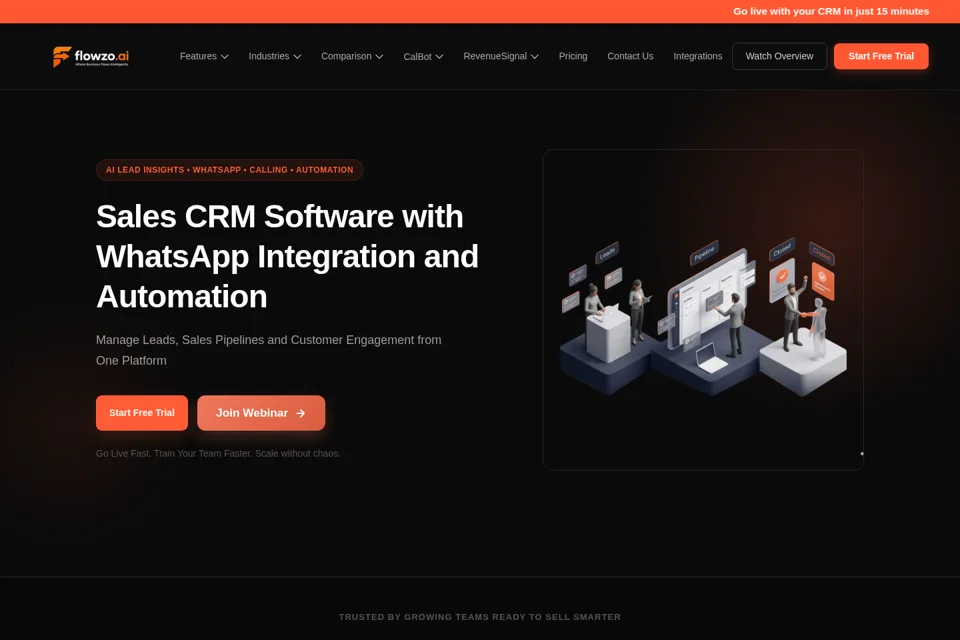Open the Industries dropdown
The width and height of the screenshot is (960, 640).
coord(274,56)
